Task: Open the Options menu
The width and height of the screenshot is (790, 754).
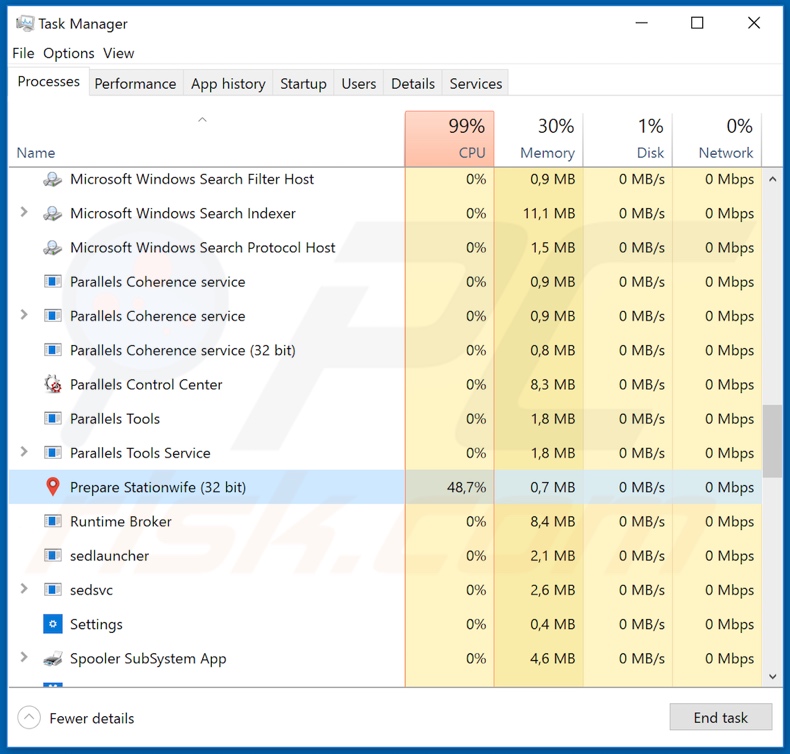Action: pyautogui.click(x=69, y=53)
